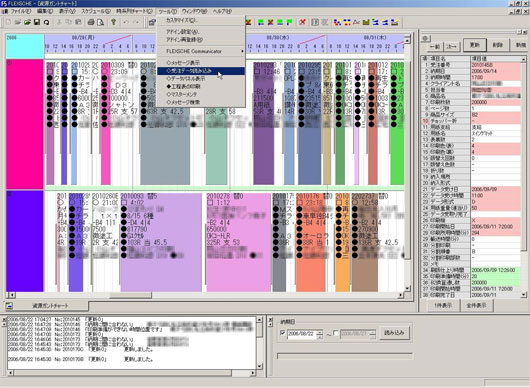This screenshot has height=388, width=530.
Task: Click the red line chart toolbar icon
Action: (357, 22)
